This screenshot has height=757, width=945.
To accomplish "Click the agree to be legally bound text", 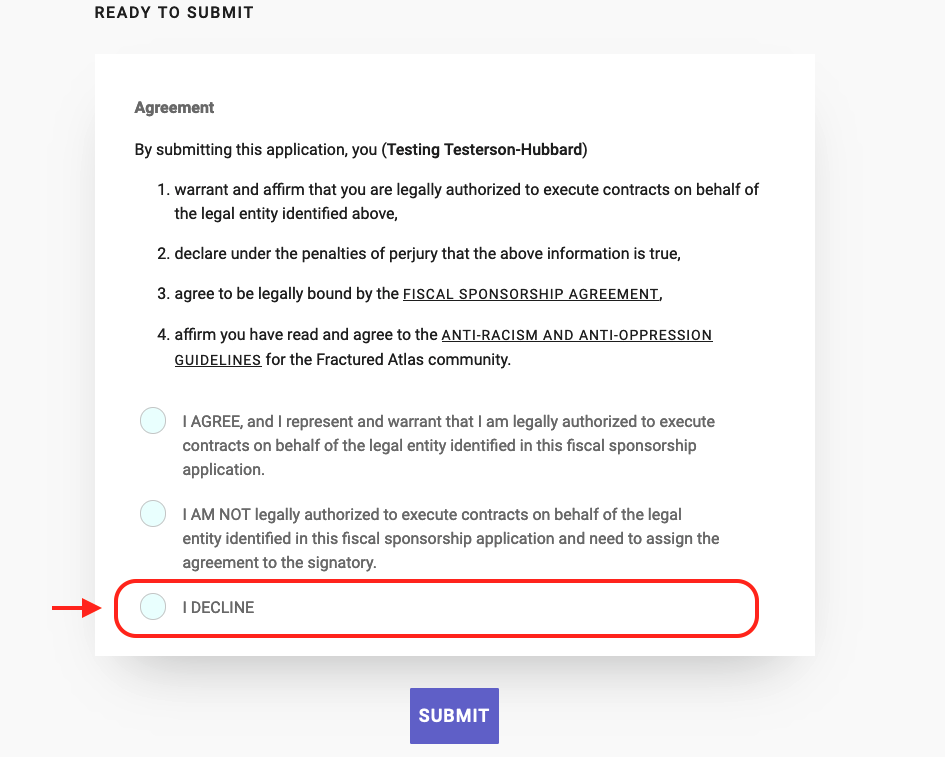I will [x=286, y=294].
